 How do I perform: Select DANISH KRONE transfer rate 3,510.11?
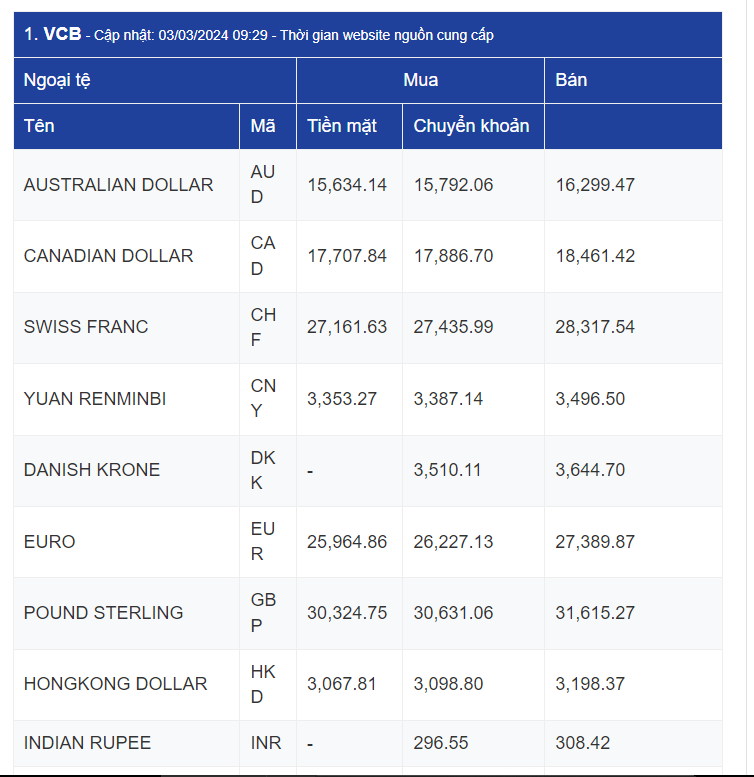click(x=447, y=470)
